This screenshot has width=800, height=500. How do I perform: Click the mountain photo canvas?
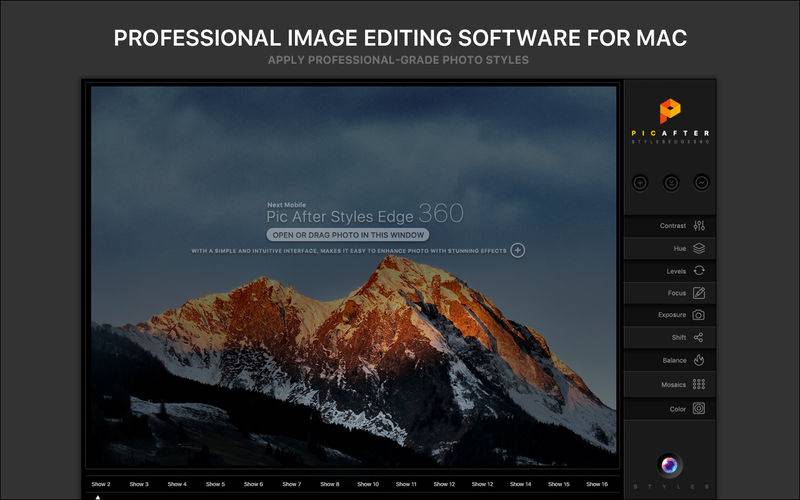tap(354, 277)
